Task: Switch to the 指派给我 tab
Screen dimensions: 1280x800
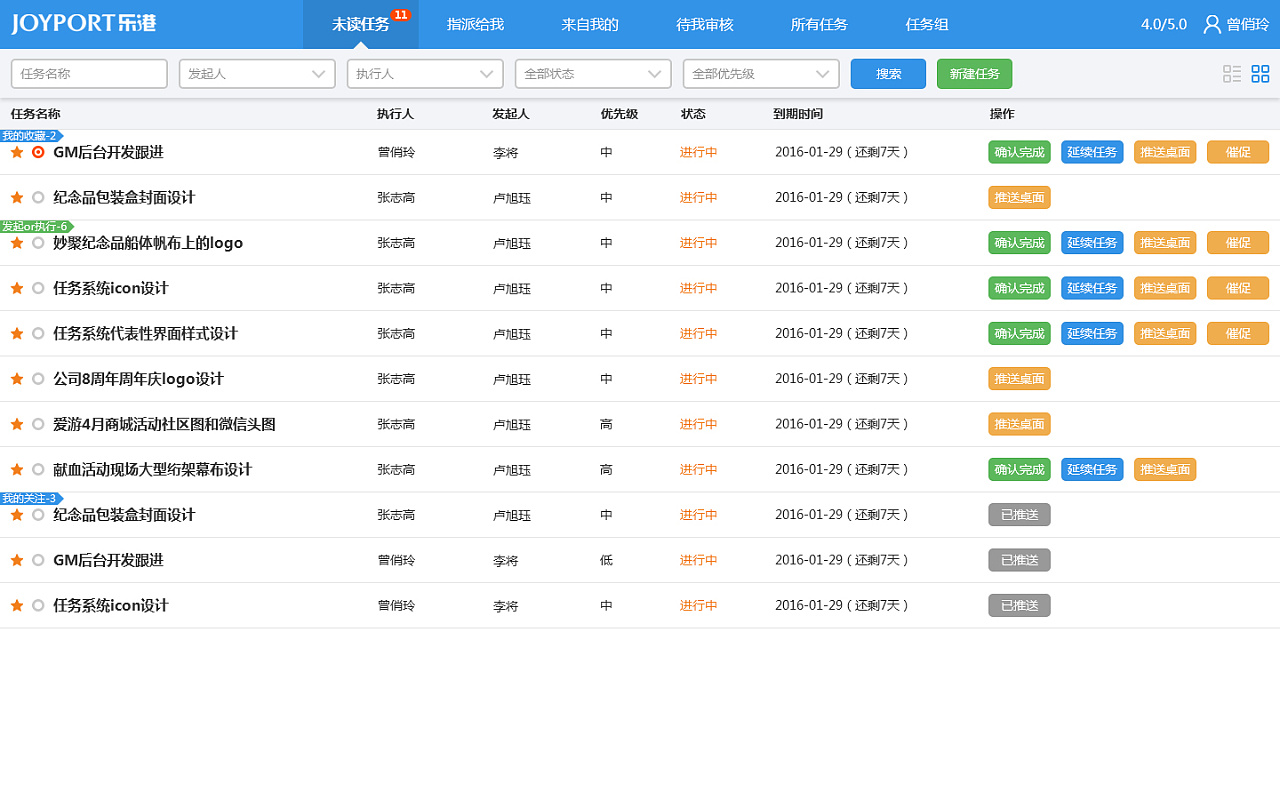Action: [x=475, y=24]
